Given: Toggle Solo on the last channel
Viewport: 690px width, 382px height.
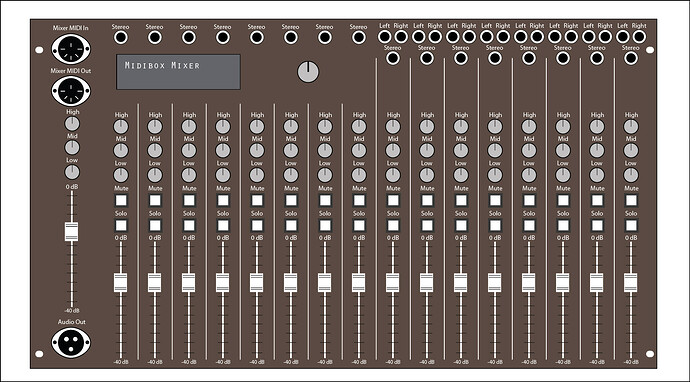Looking at the screenshot, I should coord(631,226).
